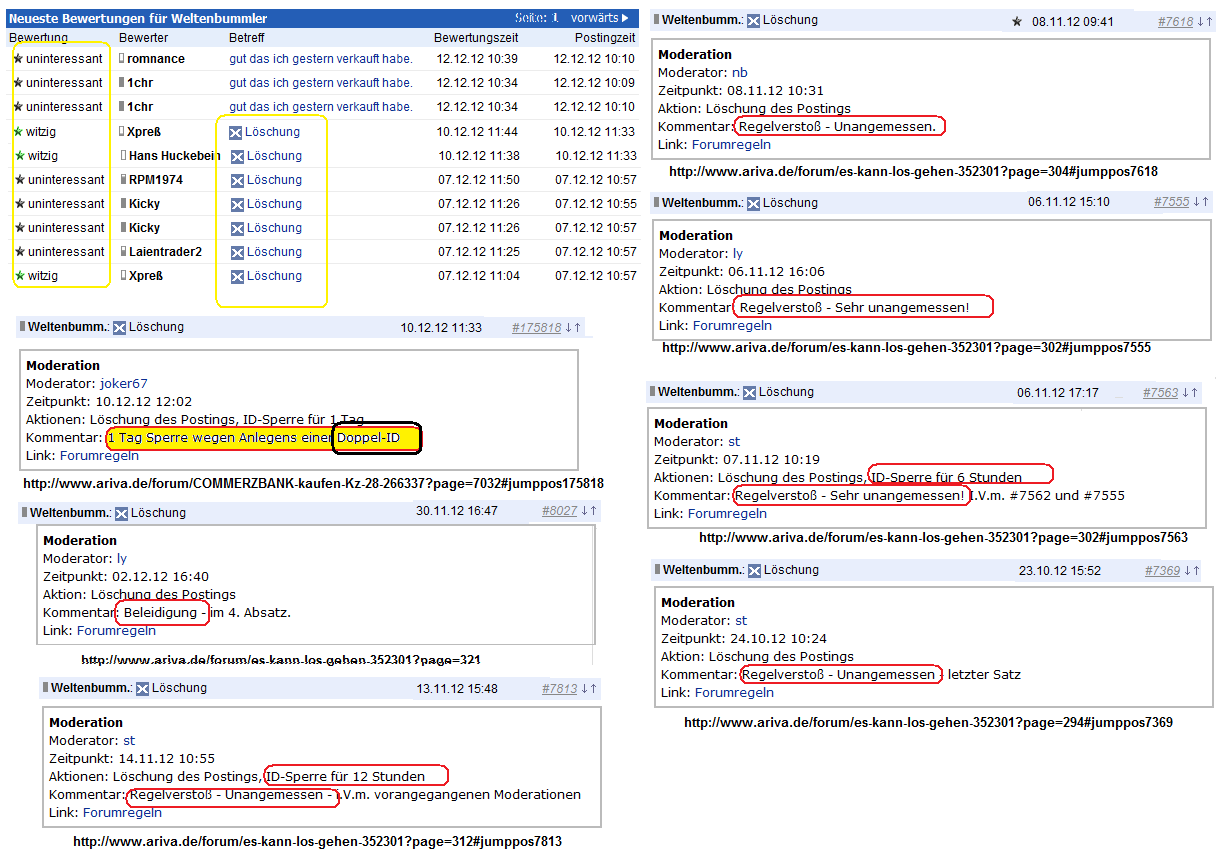Open rater 1chr's name in row posted 12.12.12 10:09
The width and height of the screenshot is (1216, 851).
pos(140,83)
